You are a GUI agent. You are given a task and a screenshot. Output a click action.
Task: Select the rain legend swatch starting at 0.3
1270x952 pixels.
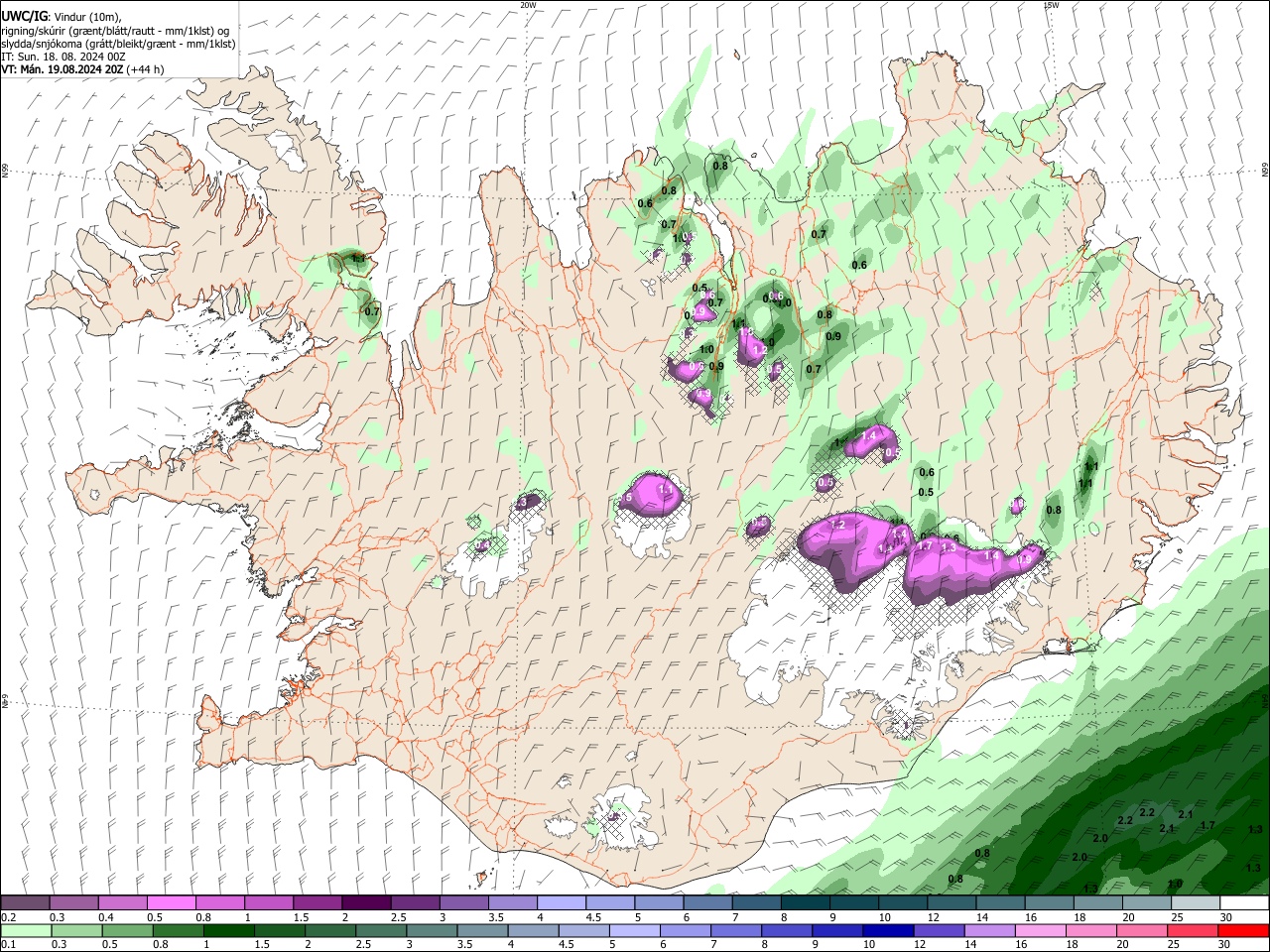coord(74,930)
